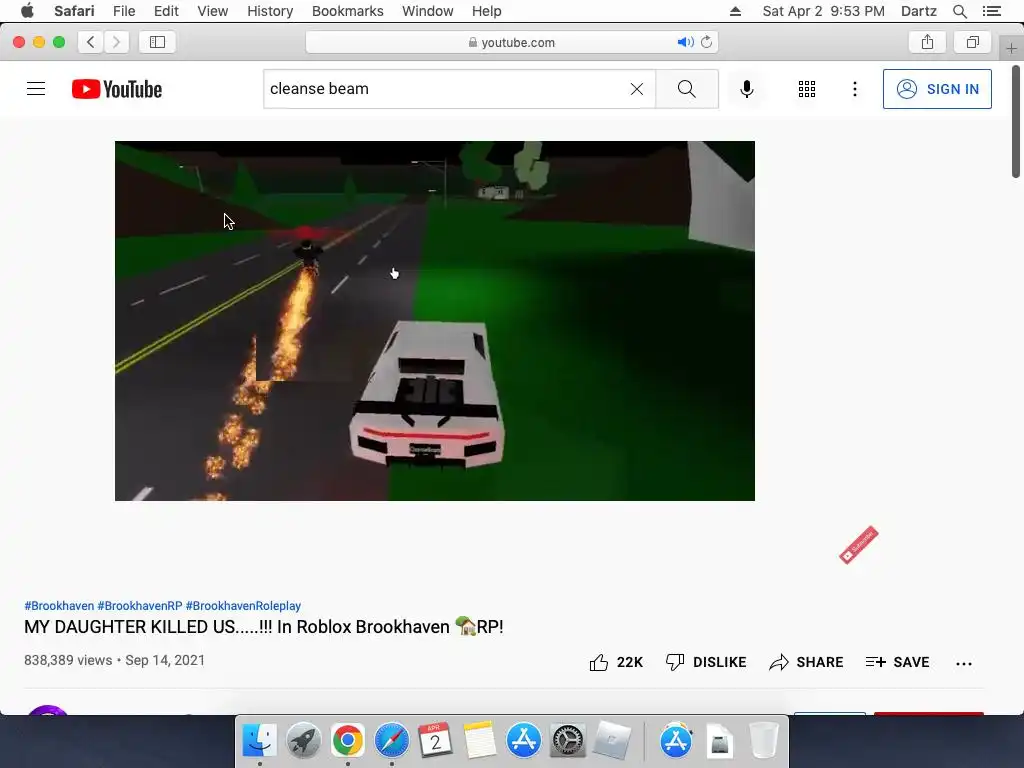Open the Edit menu
The height and width of the screenshot is (768, 1024).
click(166, 11)
